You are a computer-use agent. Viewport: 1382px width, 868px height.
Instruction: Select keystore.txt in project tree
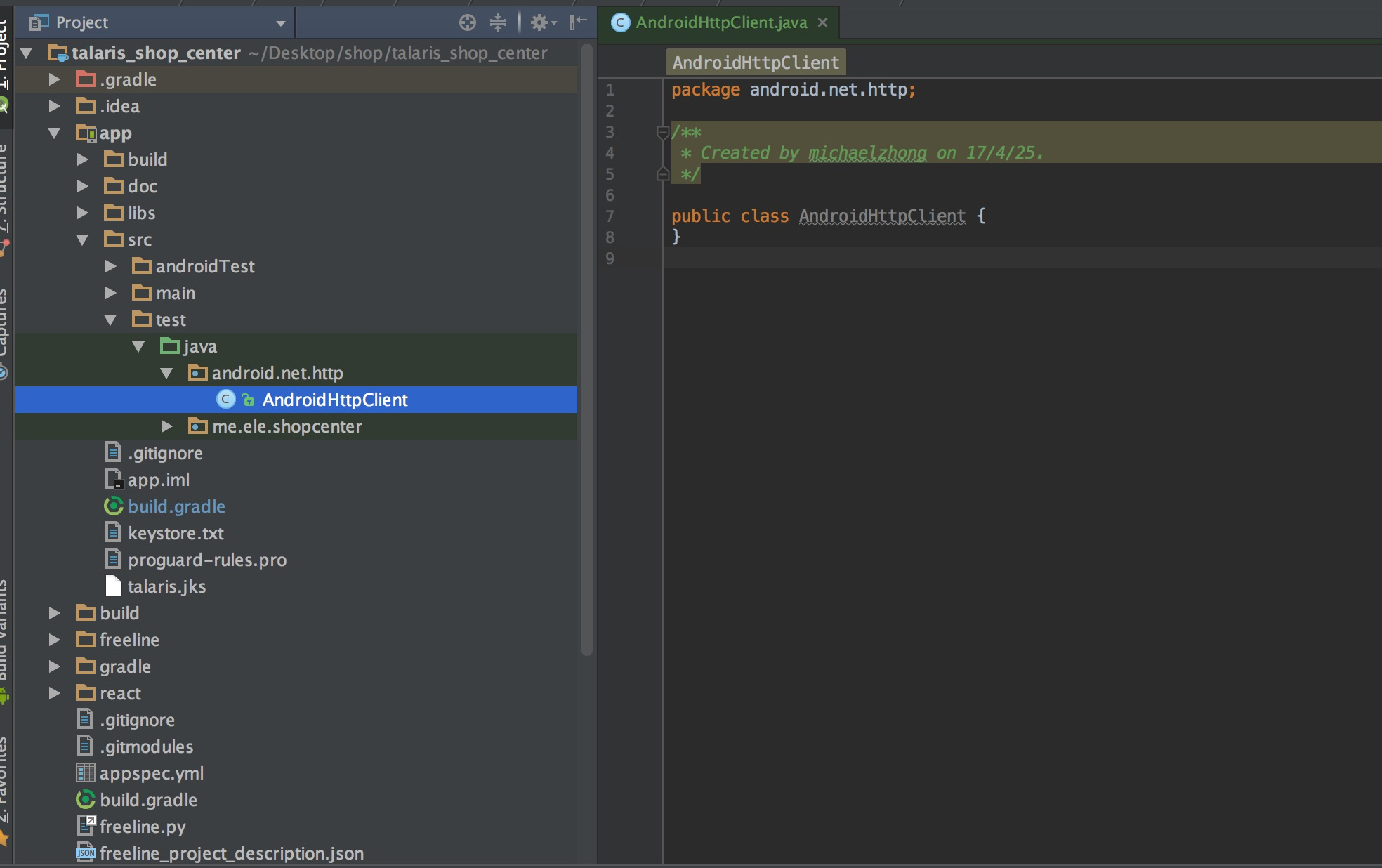pyautogui.click(x=176, y=533)
